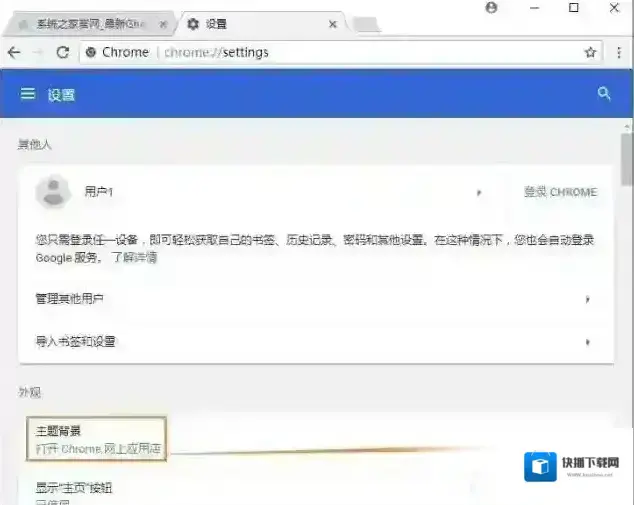
Task: Go back with the browser back arrow
Action: coord(14,52)
